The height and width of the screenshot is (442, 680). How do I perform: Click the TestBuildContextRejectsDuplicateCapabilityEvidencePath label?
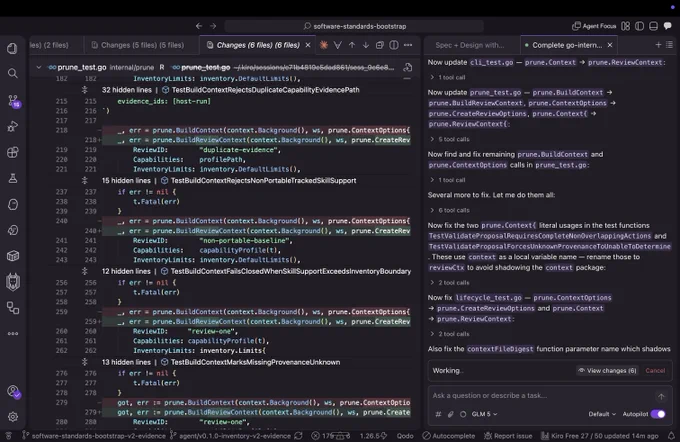click(x=265, y=90)
